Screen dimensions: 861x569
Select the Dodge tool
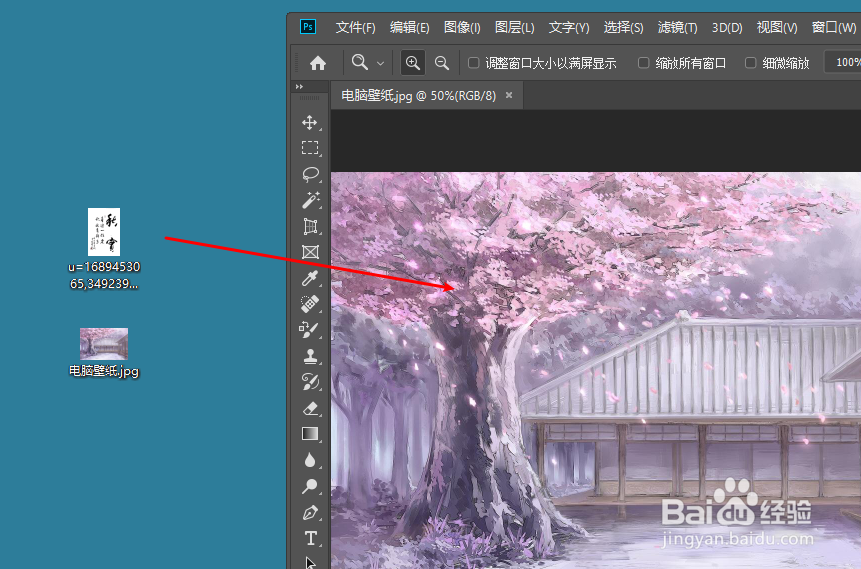(310, 486)
